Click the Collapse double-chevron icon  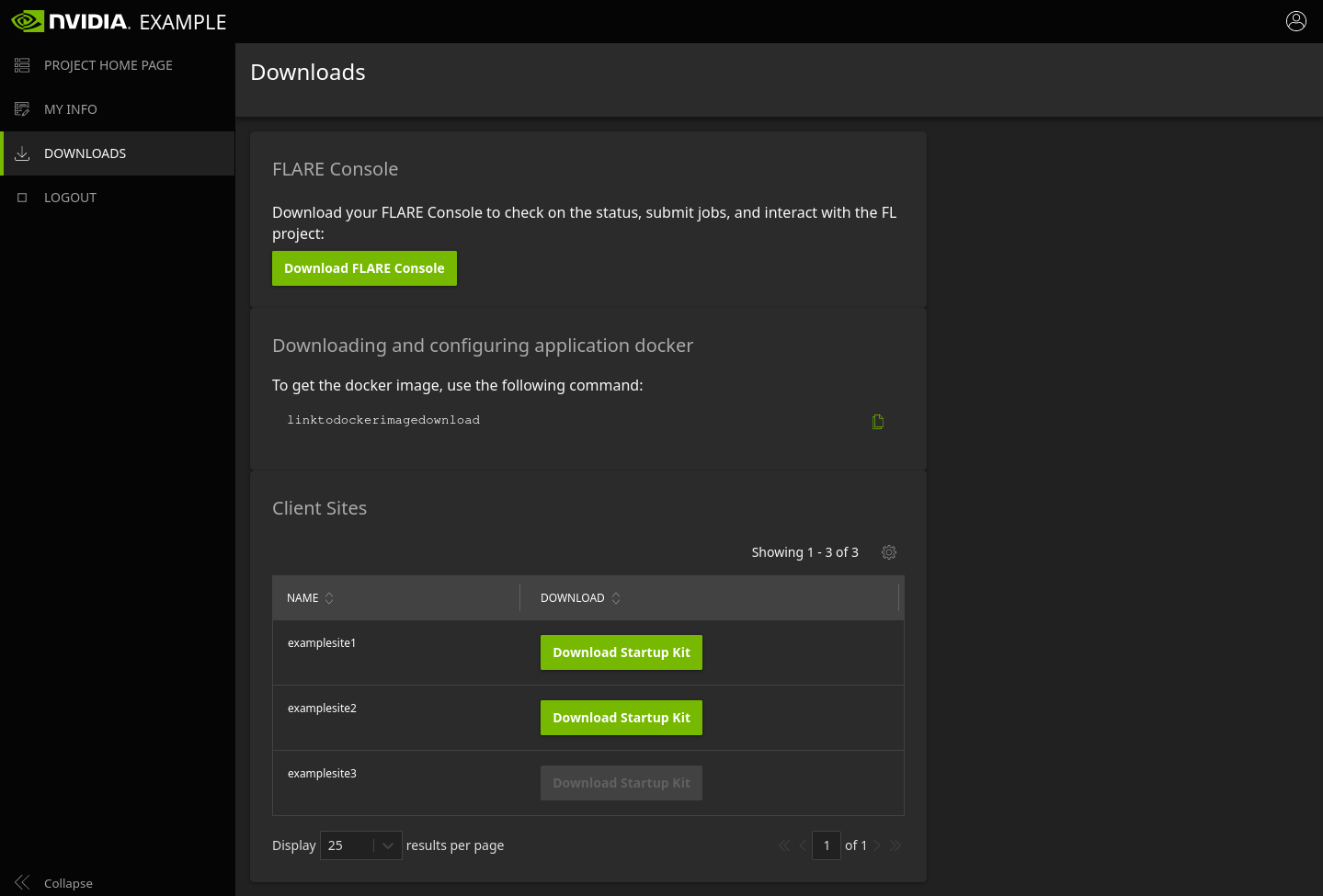[x=22, y=882]
